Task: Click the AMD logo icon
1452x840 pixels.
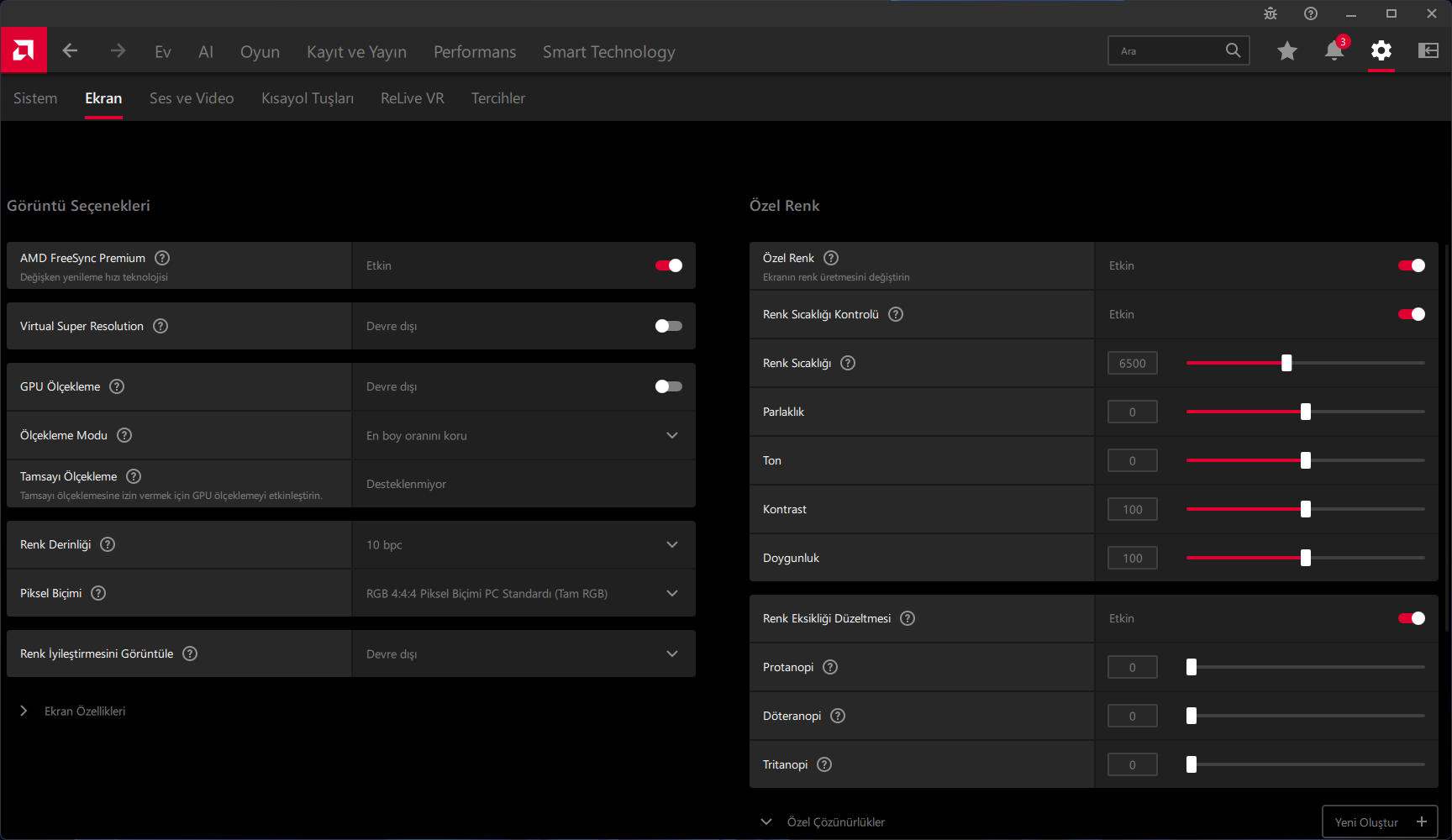Action: (x=24, y=50)
